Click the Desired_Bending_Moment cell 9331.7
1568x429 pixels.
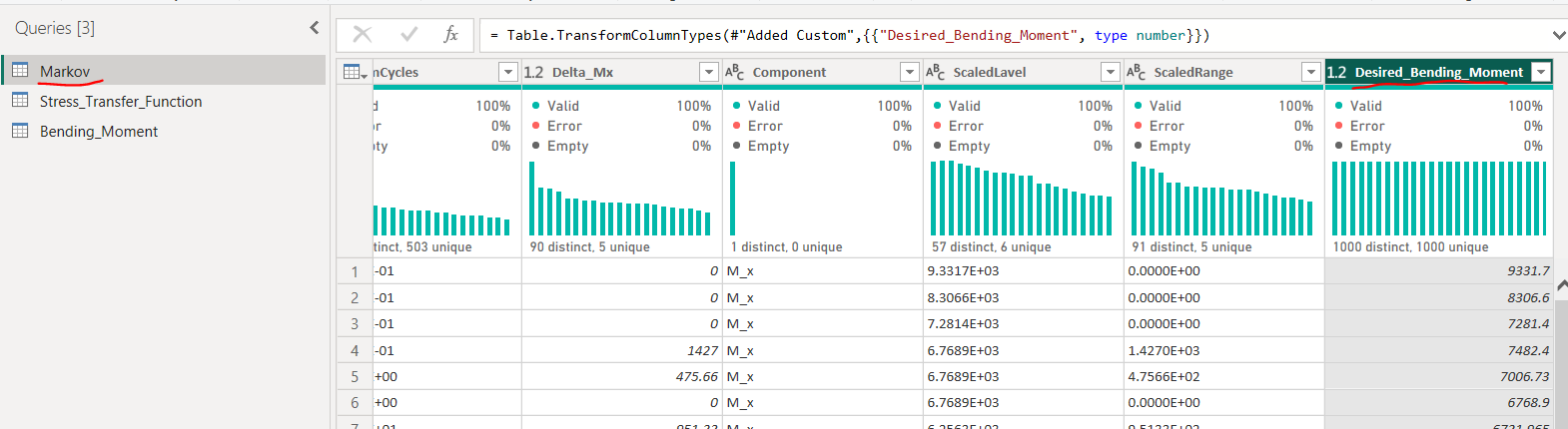click(1438, 271)
